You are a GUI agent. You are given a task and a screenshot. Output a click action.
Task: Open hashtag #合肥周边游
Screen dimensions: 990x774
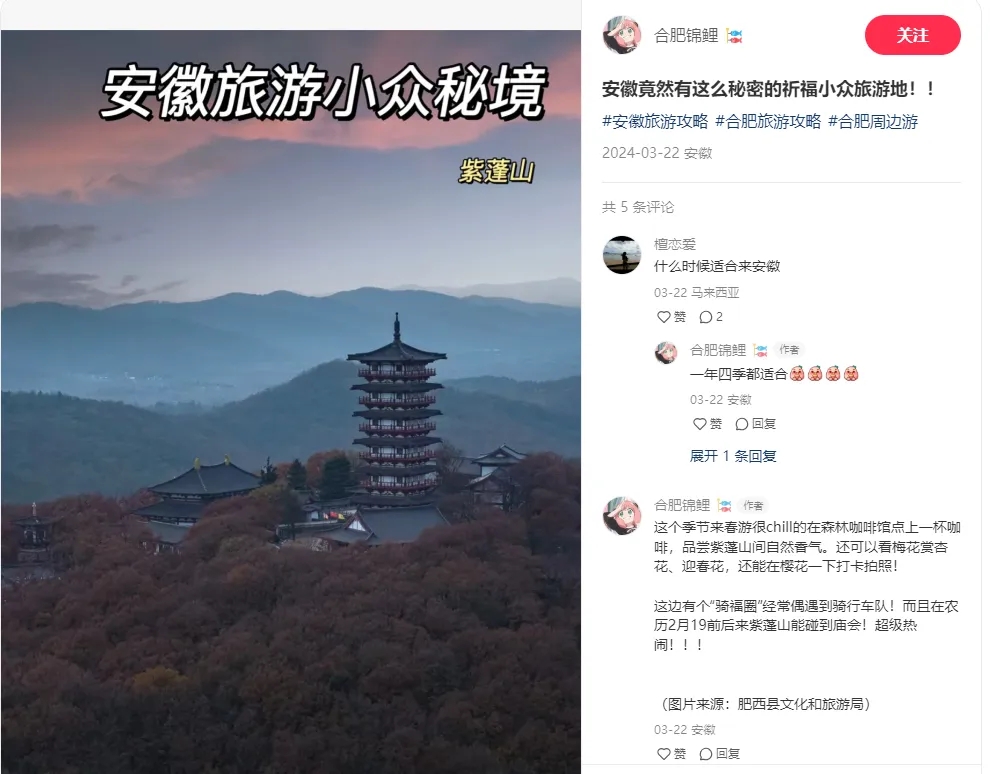click(x=873, y=121)
